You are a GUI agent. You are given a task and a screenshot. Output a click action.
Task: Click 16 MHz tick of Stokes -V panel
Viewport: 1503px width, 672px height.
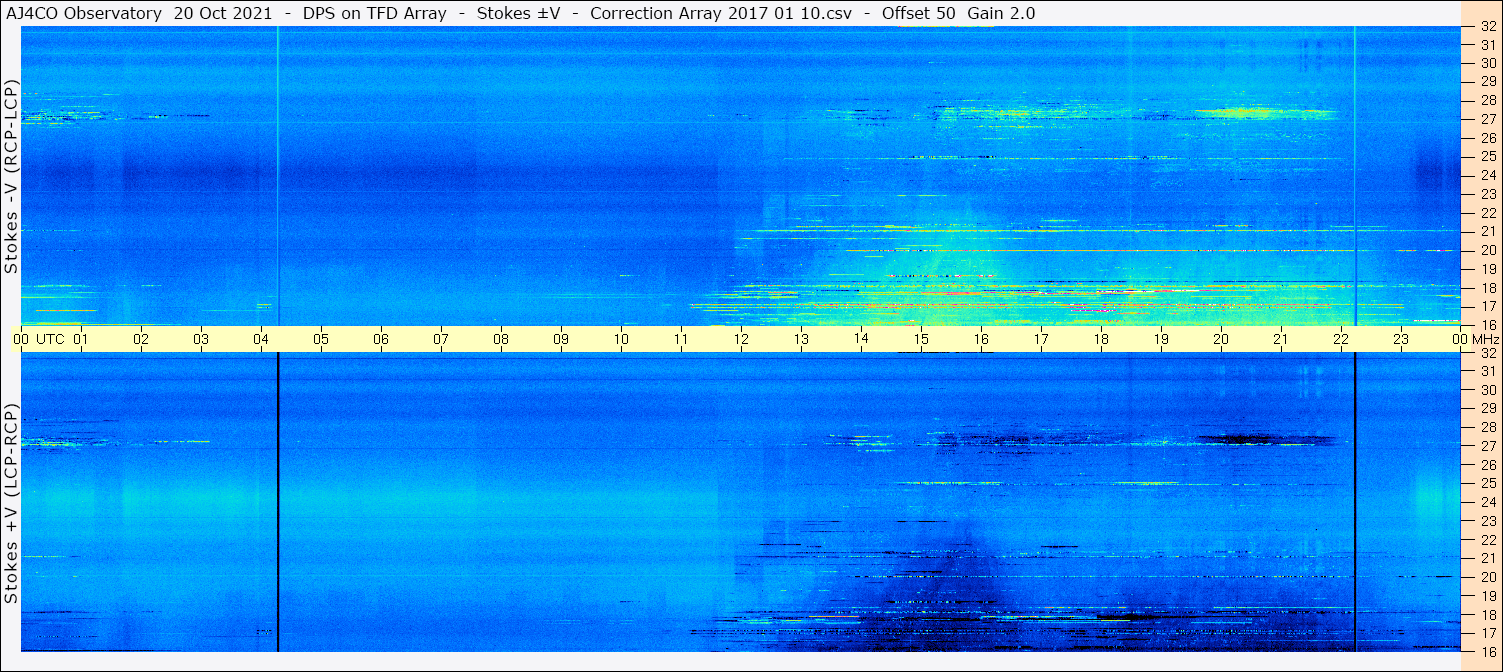point(1487,324)
